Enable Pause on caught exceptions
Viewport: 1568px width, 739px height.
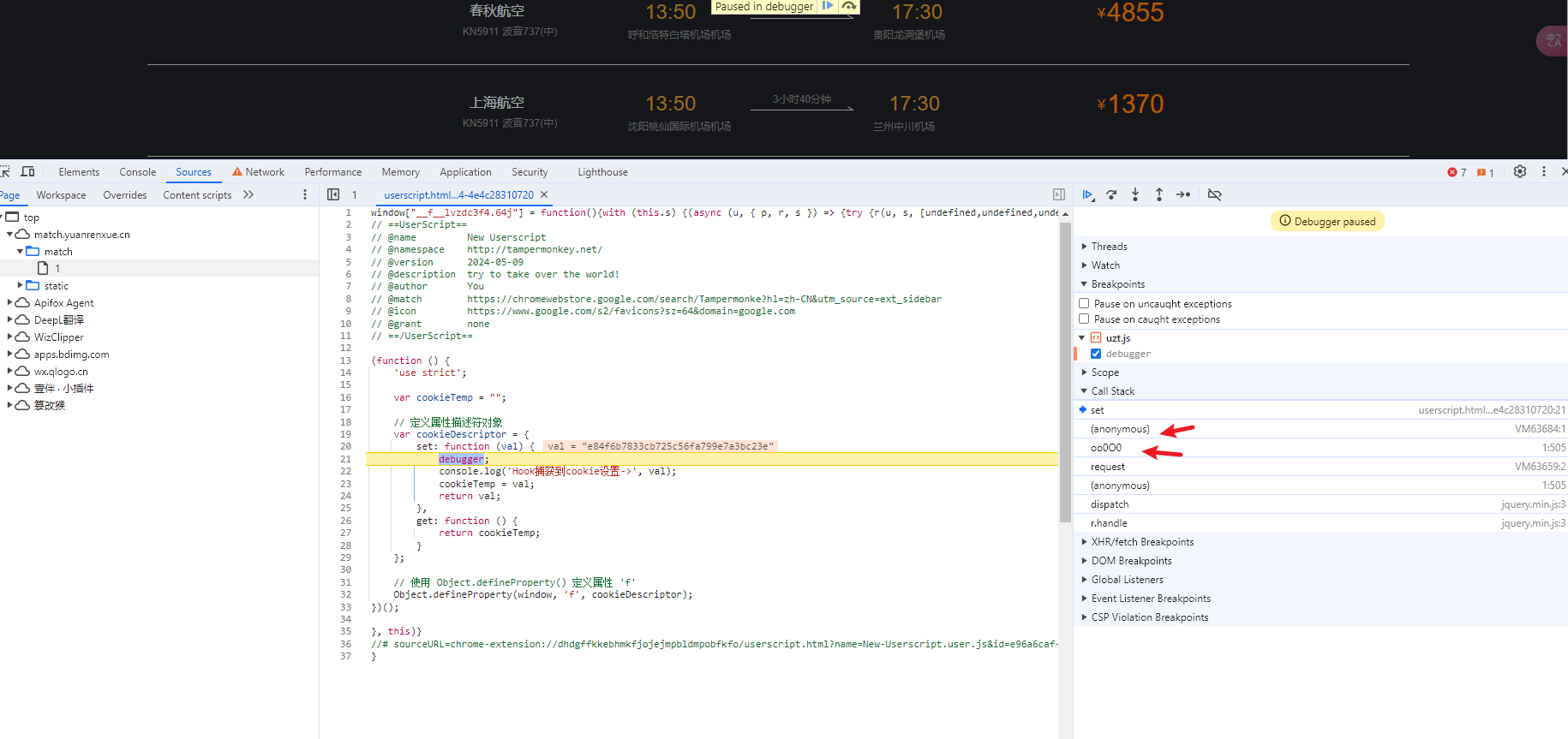click(x=1084, y=319)
